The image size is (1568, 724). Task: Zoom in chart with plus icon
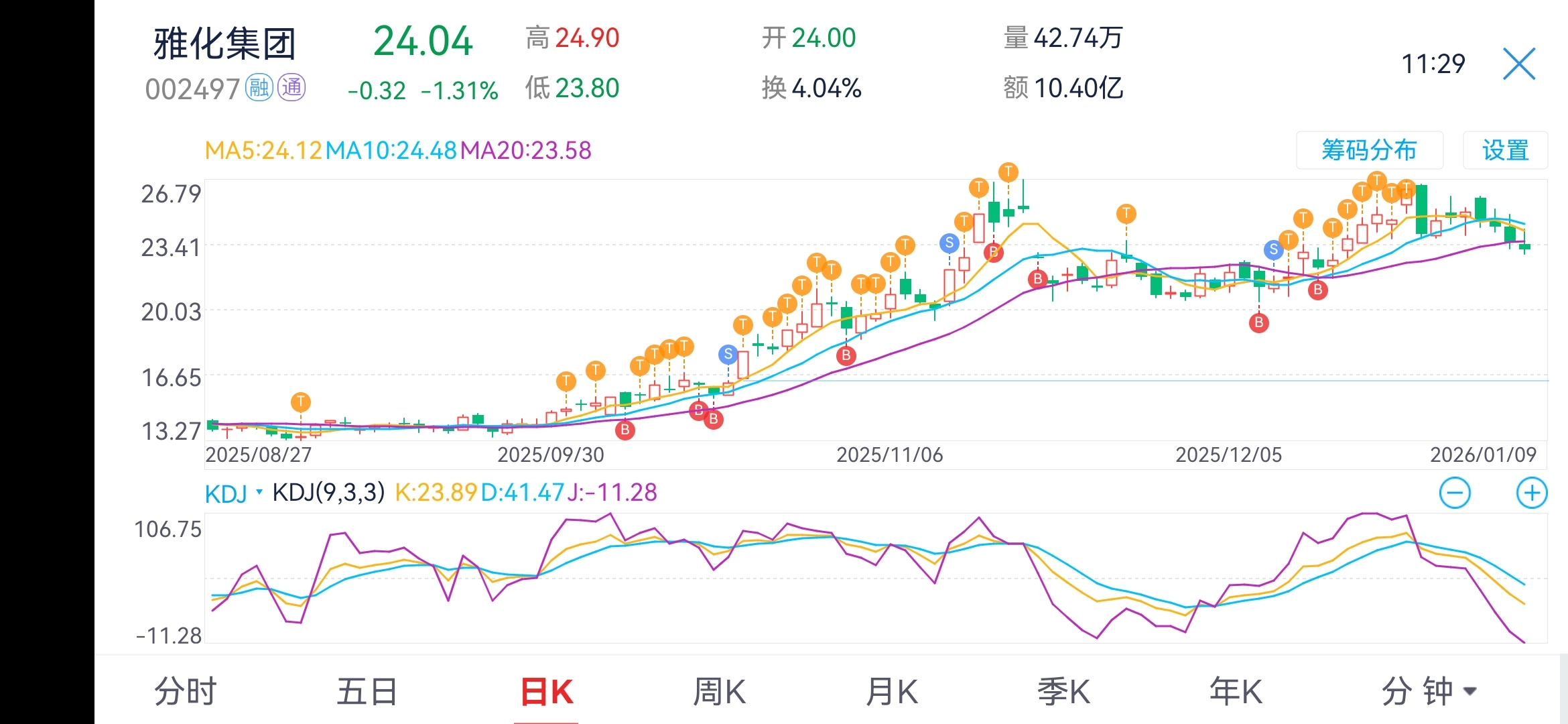pos(1531,493)
